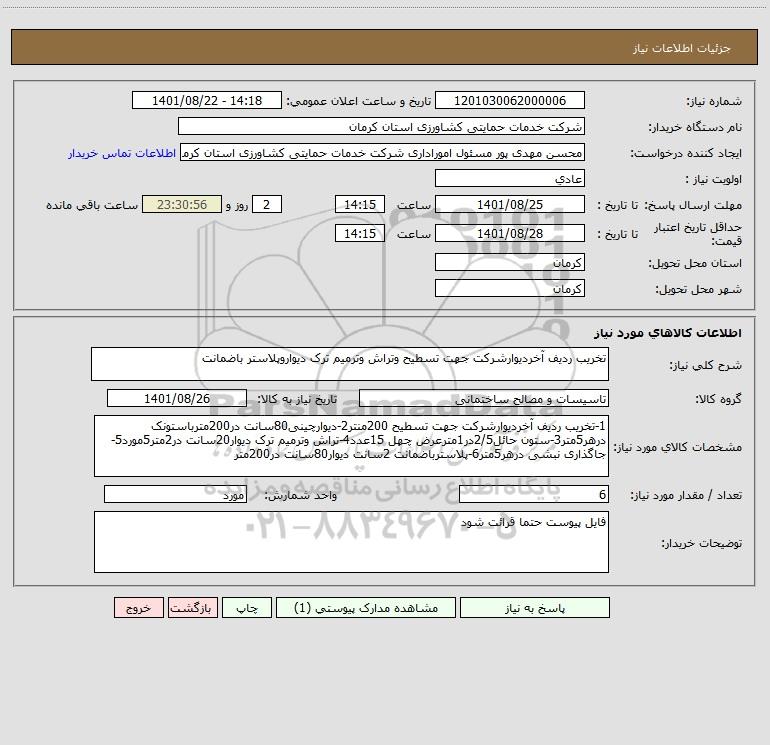Click response deadline date 1401/08/25
Image resolution: width=770 pixels, height=745 pixels.
pos(510,204)
